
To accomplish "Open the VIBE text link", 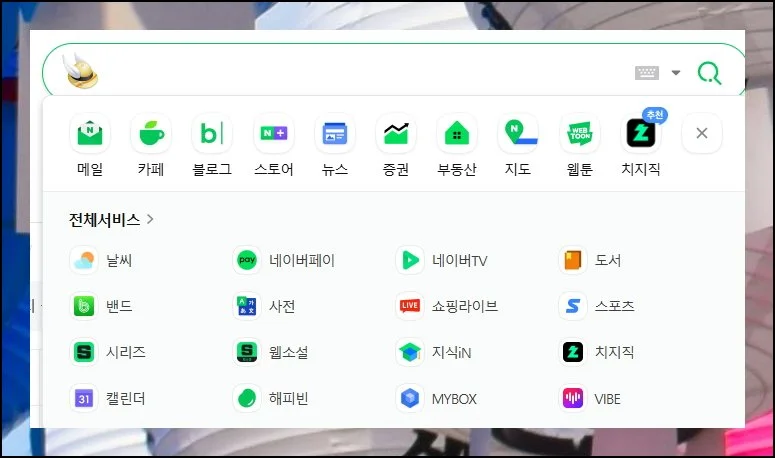I will pos(607,399).
